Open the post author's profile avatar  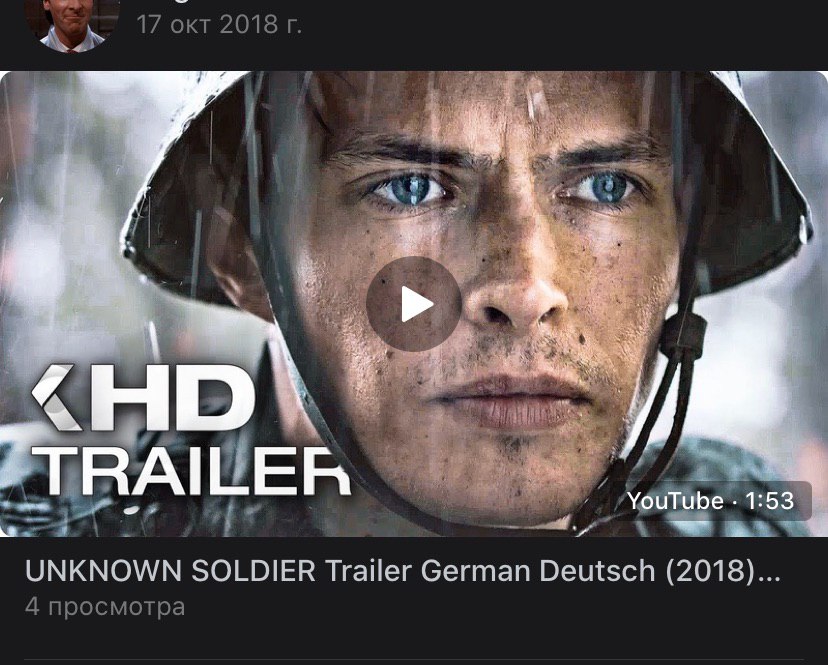[72, 25]
